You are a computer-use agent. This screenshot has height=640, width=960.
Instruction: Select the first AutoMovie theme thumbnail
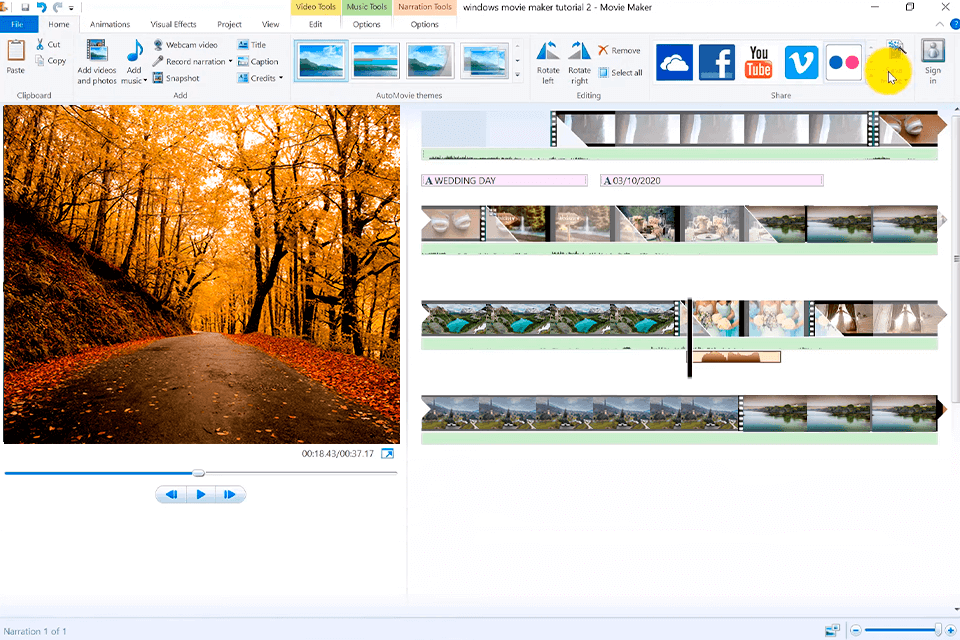(x=321, y=61)
